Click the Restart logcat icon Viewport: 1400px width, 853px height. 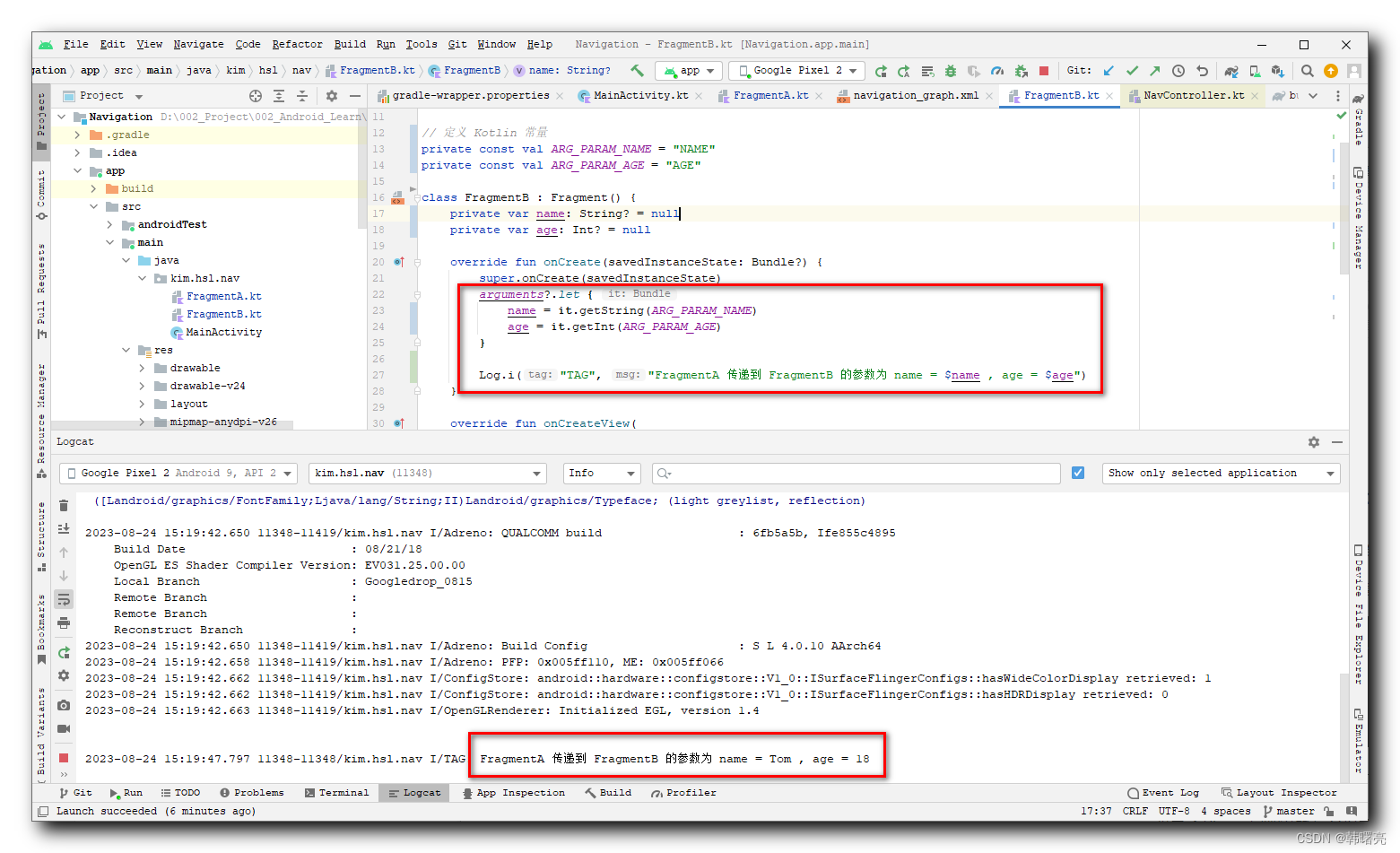pos(64,653)
